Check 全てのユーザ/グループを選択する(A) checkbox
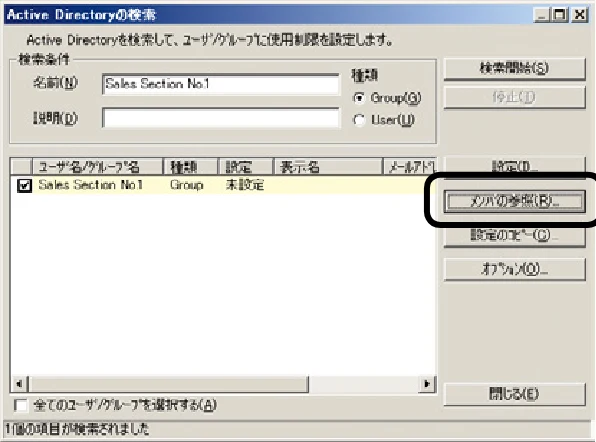596x442 pixels. coord(21,405)
